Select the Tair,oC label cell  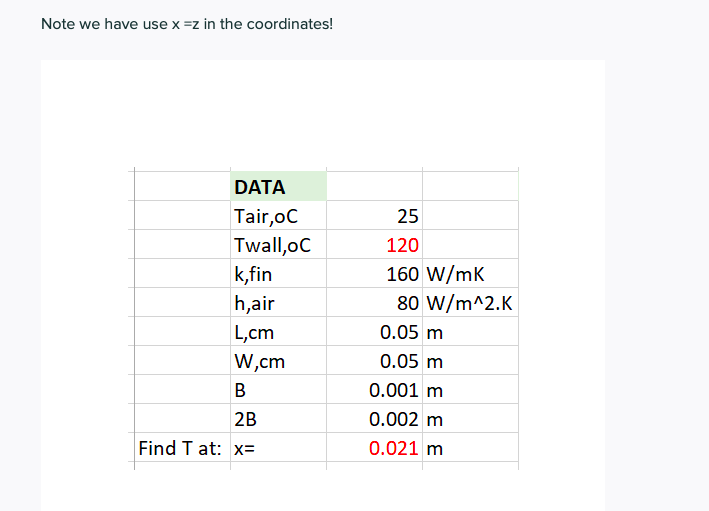coord(279,215)
